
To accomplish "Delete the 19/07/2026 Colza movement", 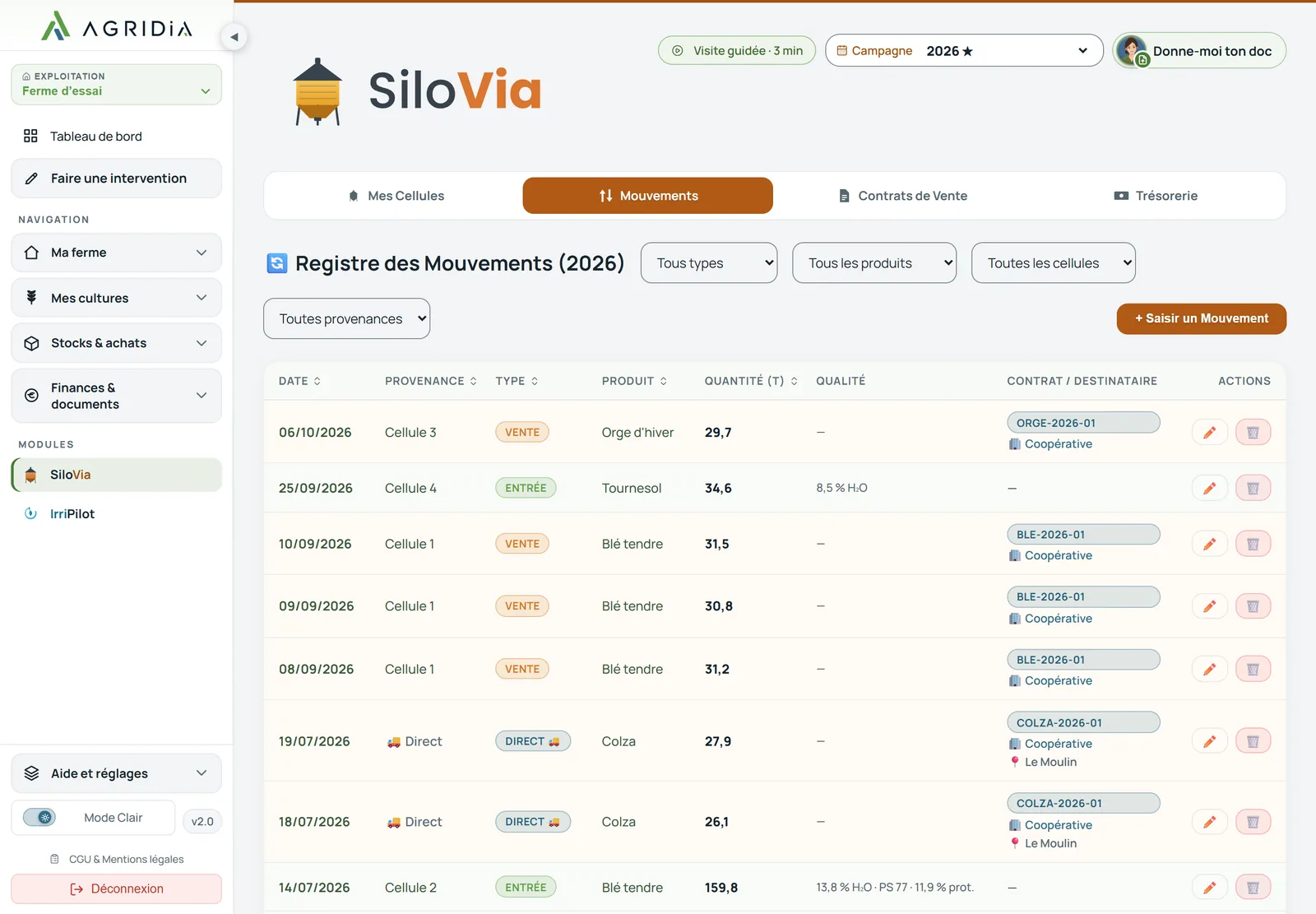I will click(1253, 741).
